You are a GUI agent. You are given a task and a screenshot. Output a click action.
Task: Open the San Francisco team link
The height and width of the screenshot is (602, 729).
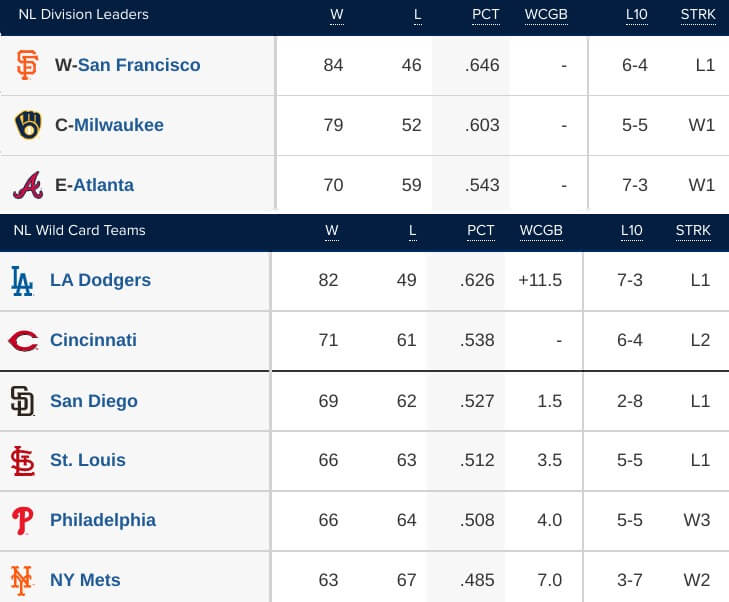[139, 65]
